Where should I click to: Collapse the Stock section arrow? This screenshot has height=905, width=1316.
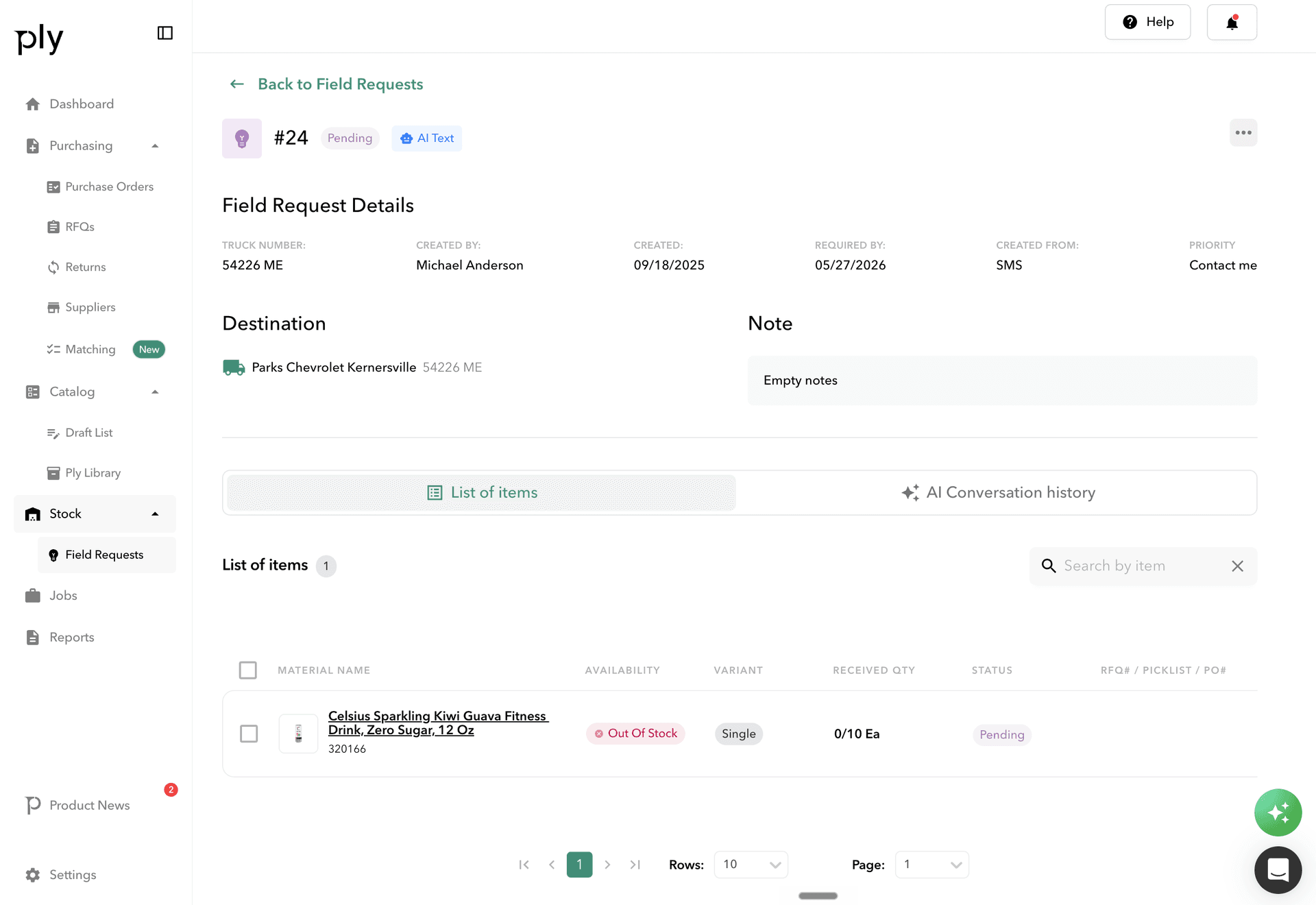coord(155,514)
